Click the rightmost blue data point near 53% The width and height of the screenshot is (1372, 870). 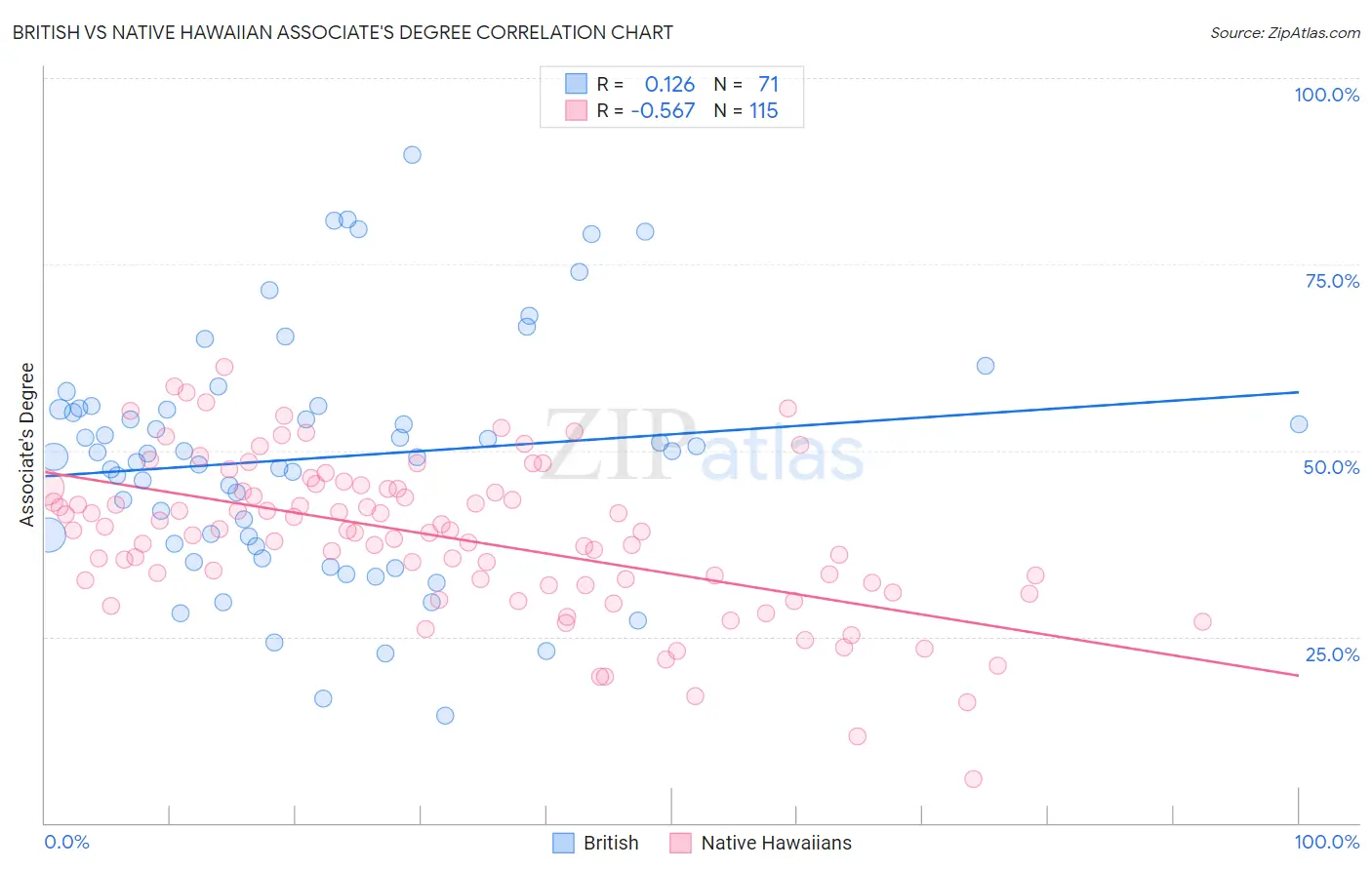click(1299, 424)
